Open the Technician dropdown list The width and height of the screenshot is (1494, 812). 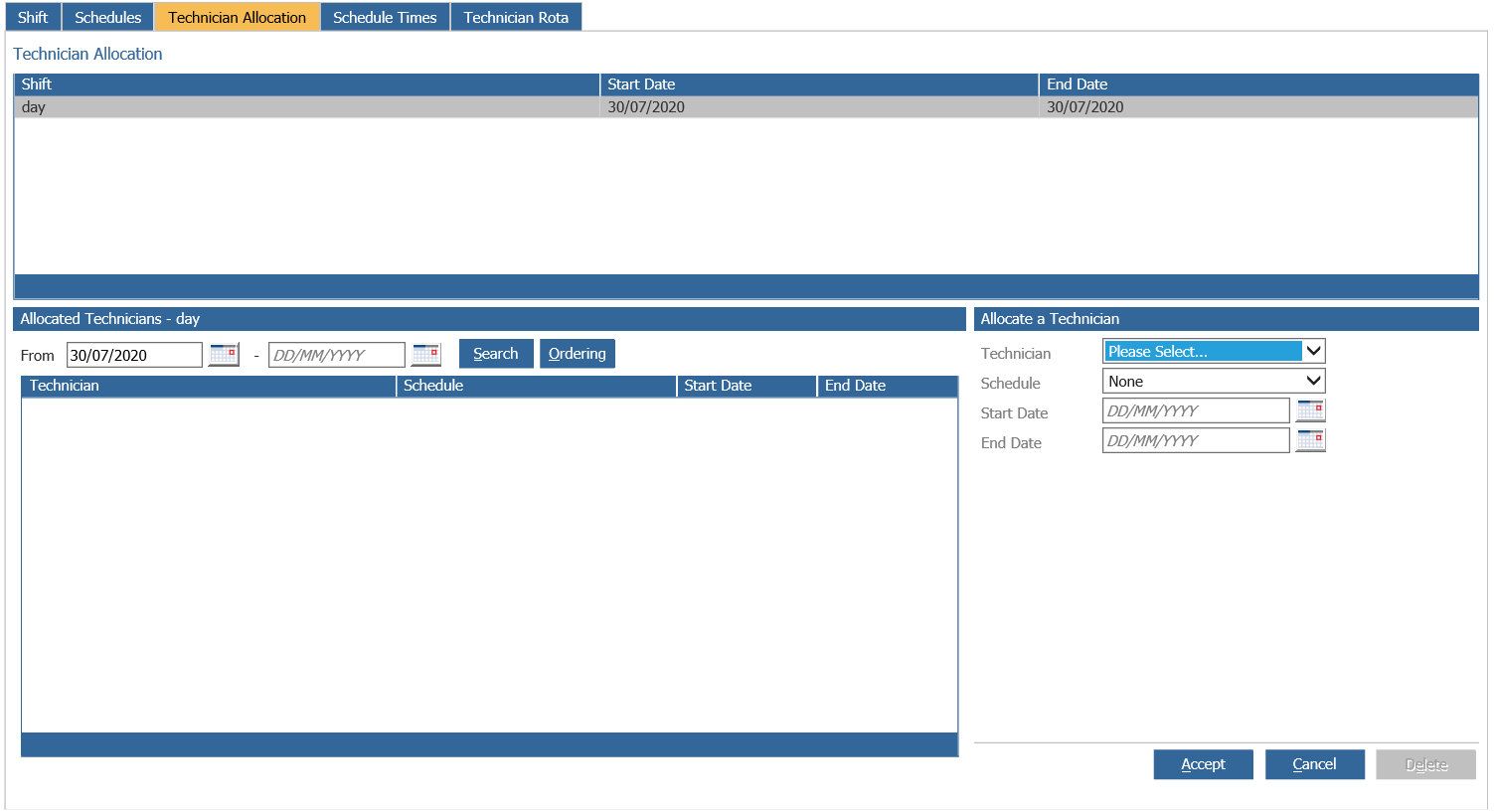(x=1214, y=351)
